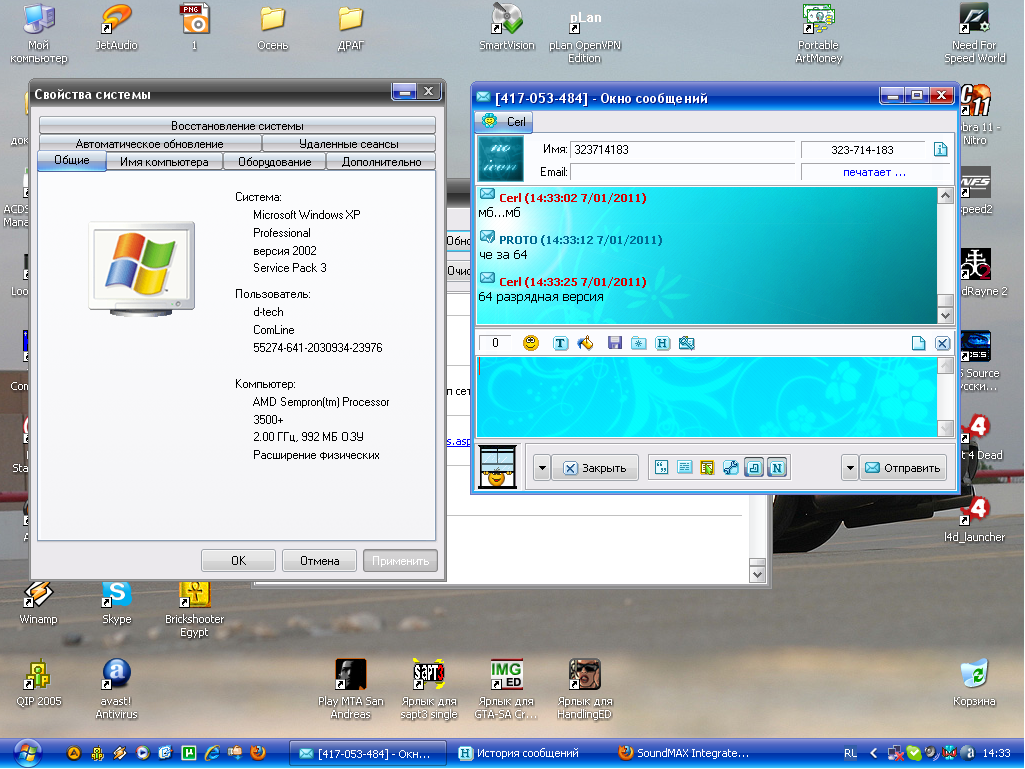Click the font 'T' text formatting icon
The image size is (1025, 769).
coord(560,343)
